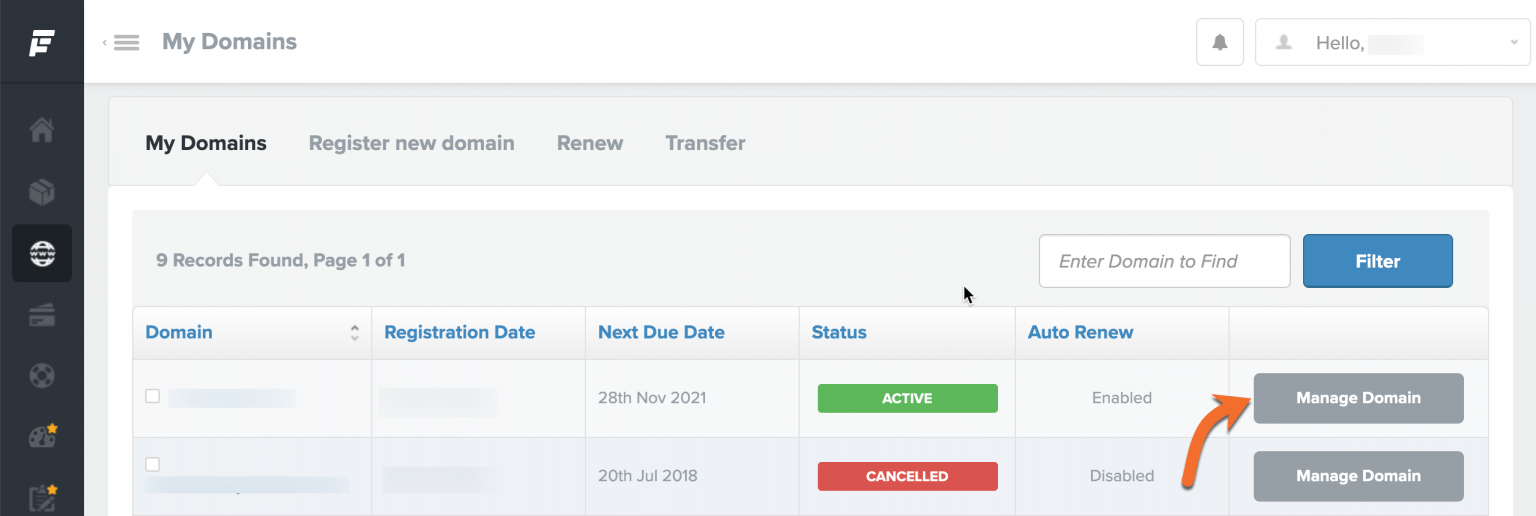The height and width of the screenshot is (516, 1536).
Task: Sort using the Domain column arrows
Action: tap(354, 333)
